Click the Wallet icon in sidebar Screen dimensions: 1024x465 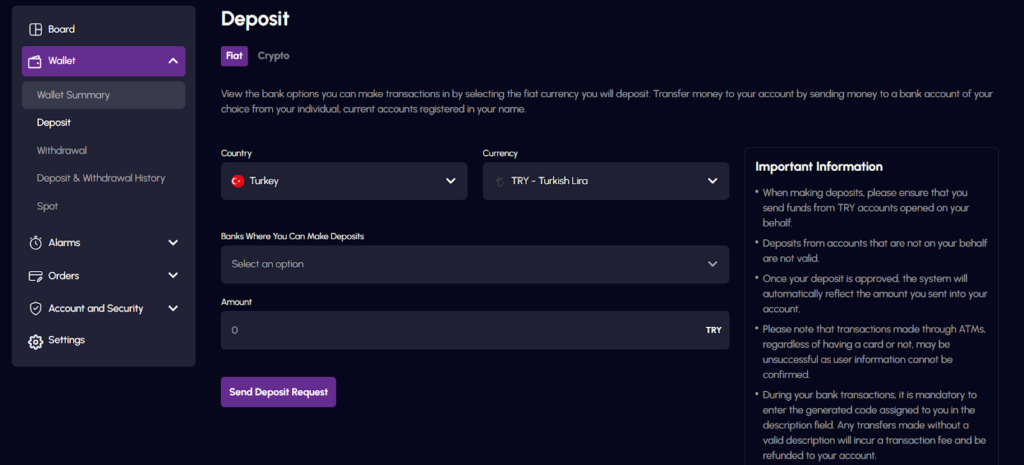[x=35, y=61]
